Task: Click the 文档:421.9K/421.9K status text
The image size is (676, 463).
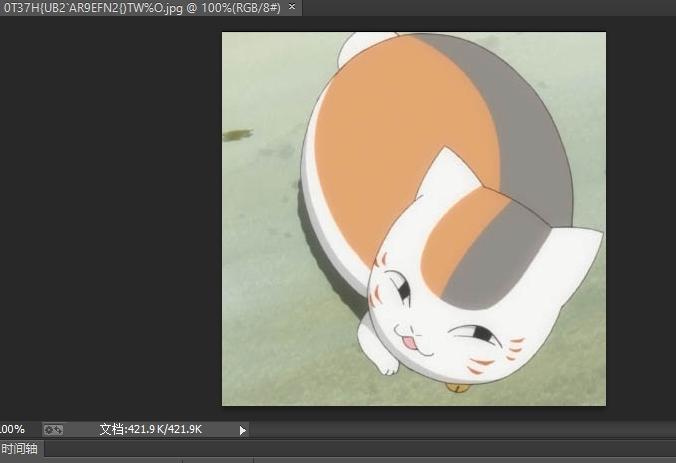Action: point(151,429)
